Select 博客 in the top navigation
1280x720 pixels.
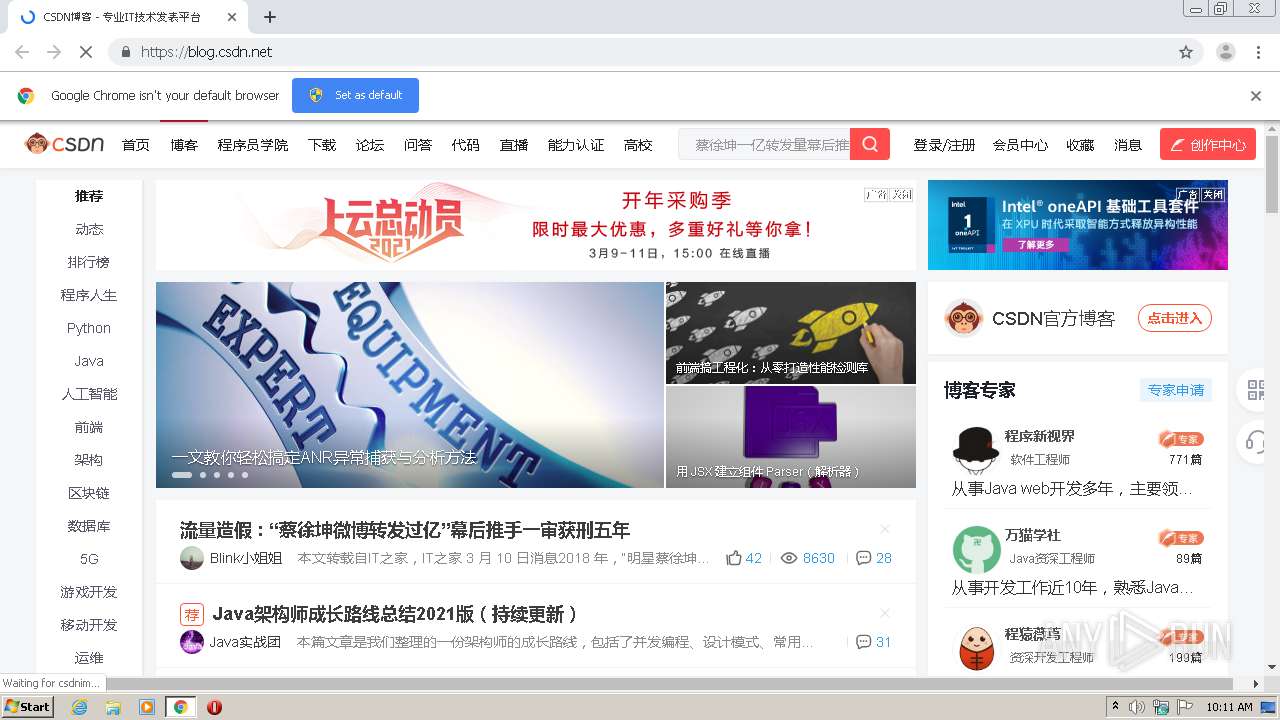(184, 145)
